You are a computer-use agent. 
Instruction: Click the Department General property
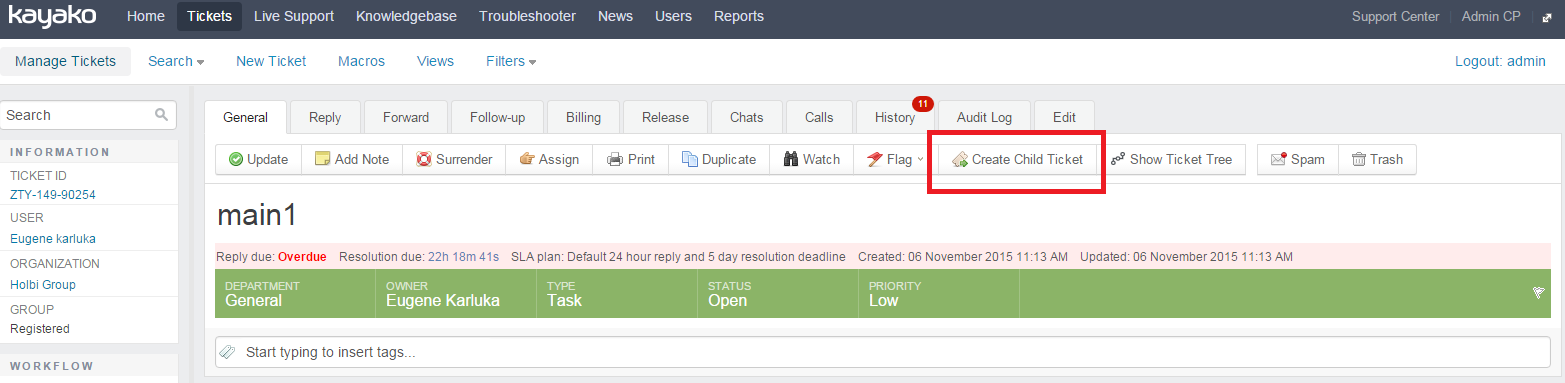[295, 293]
